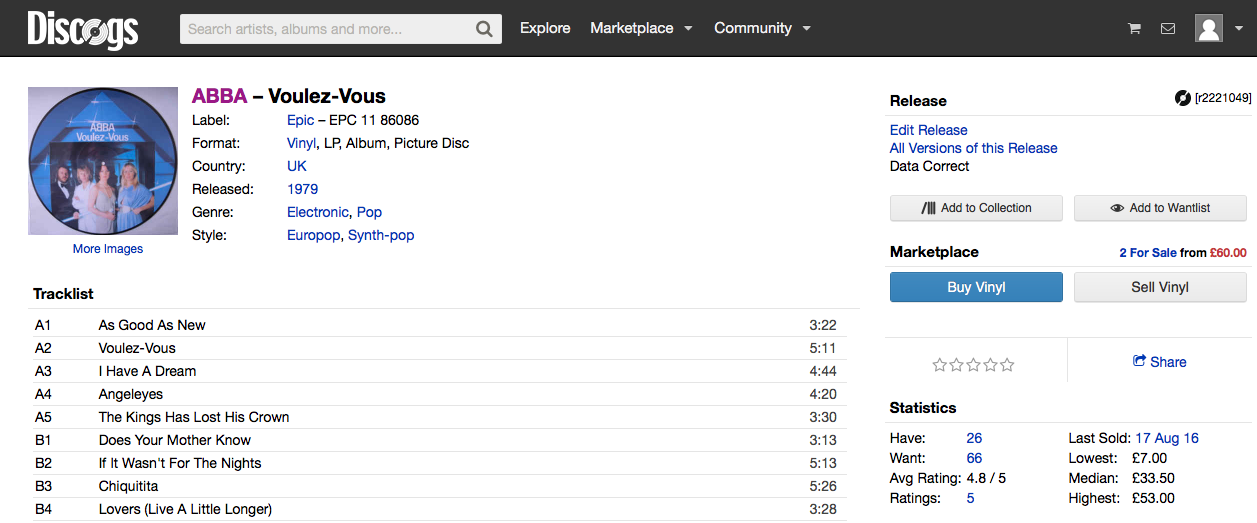1257x523 pixels.
Task: Click the A2 track Voulez-Vous in the tracklist
Action: point(137,348)
